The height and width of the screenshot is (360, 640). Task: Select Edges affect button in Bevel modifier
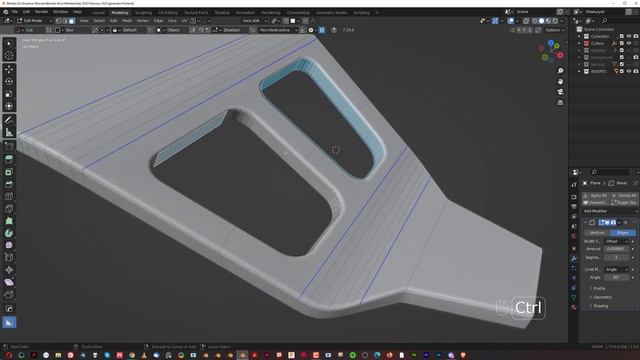coord(623,233)
